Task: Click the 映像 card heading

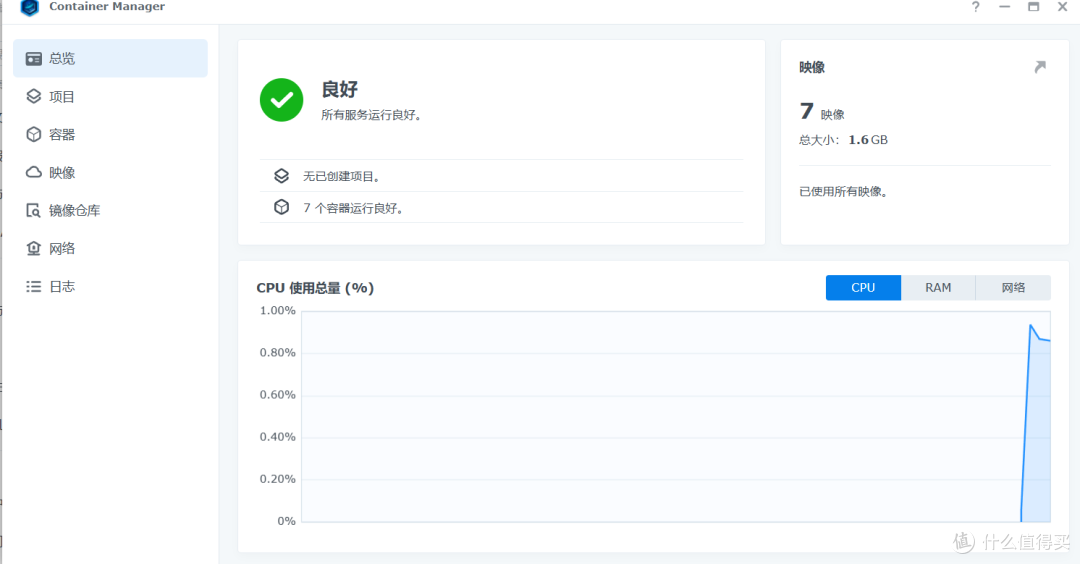Action: (x=811, y=67)
